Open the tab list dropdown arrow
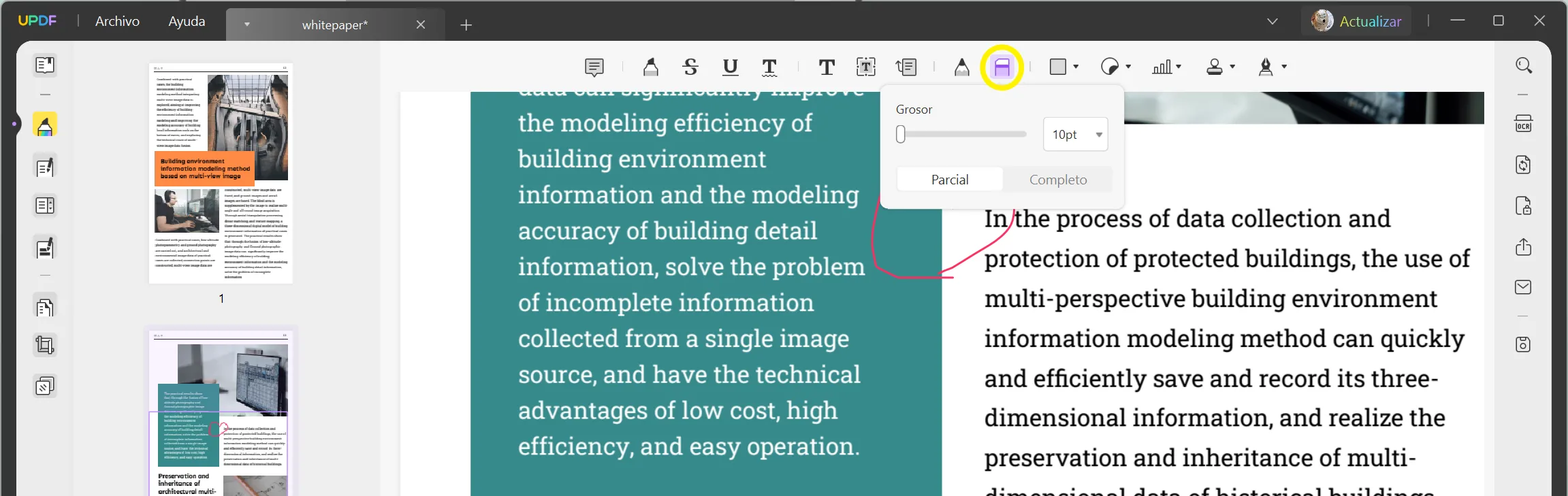The height and width of the screenshot is (496, 1568). click(247, 24)
